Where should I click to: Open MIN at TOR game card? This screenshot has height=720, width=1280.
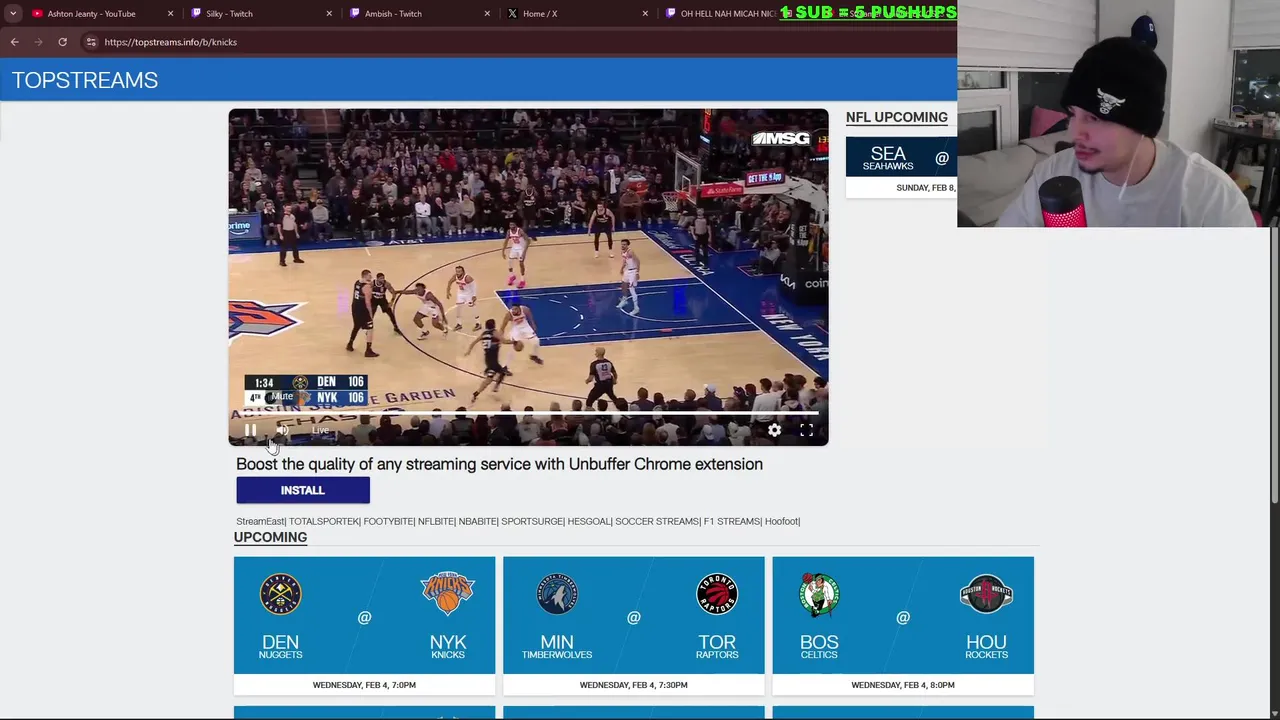(x=633, y=626)
